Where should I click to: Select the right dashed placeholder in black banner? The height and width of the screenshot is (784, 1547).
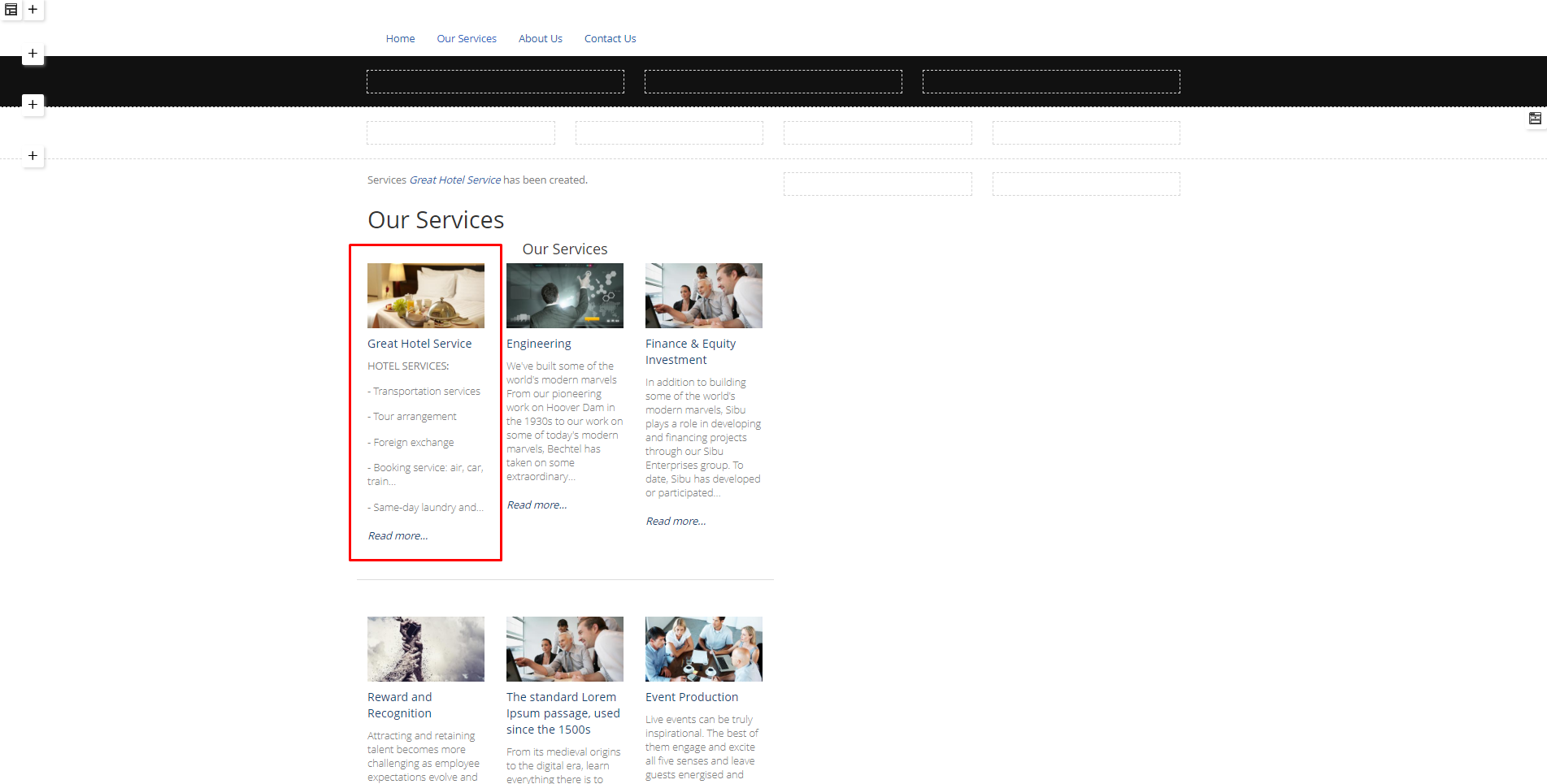1051,81
